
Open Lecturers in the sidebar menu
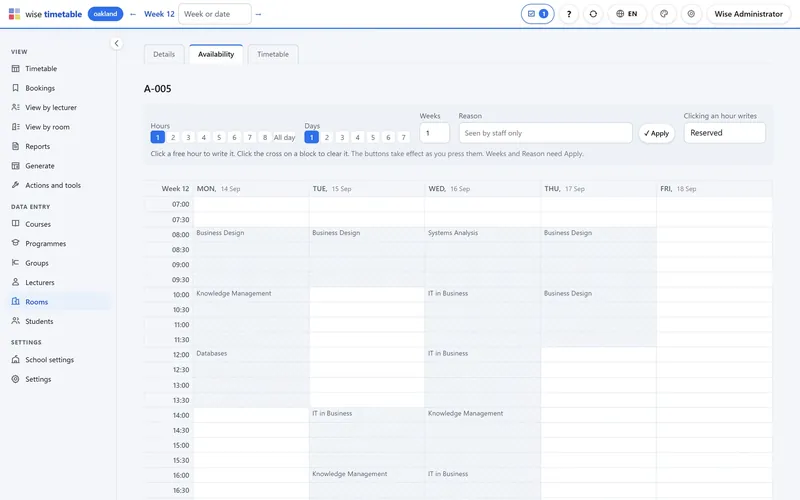pos(40,282)
